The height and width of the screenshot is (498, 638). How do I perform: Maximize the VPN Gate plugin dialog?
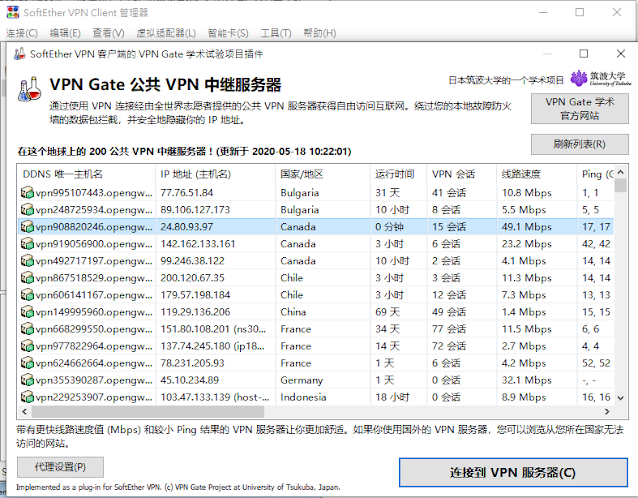[583, 53]
